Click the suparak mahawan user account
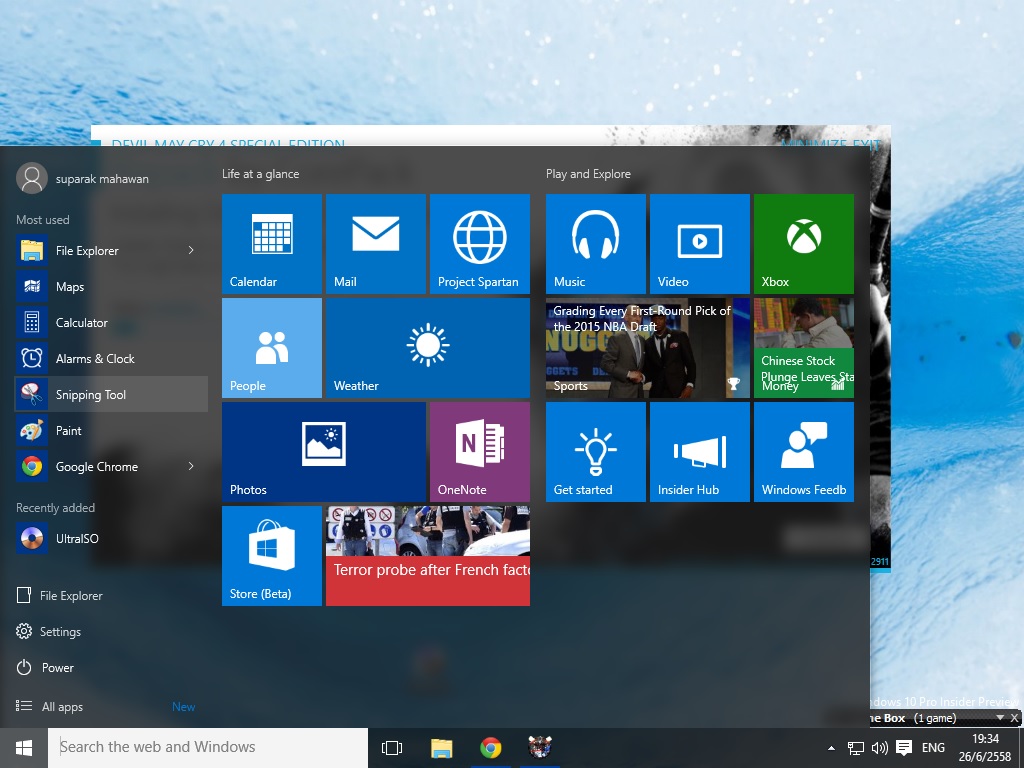This screenshot has width=1024, height=768. [83, 178]
